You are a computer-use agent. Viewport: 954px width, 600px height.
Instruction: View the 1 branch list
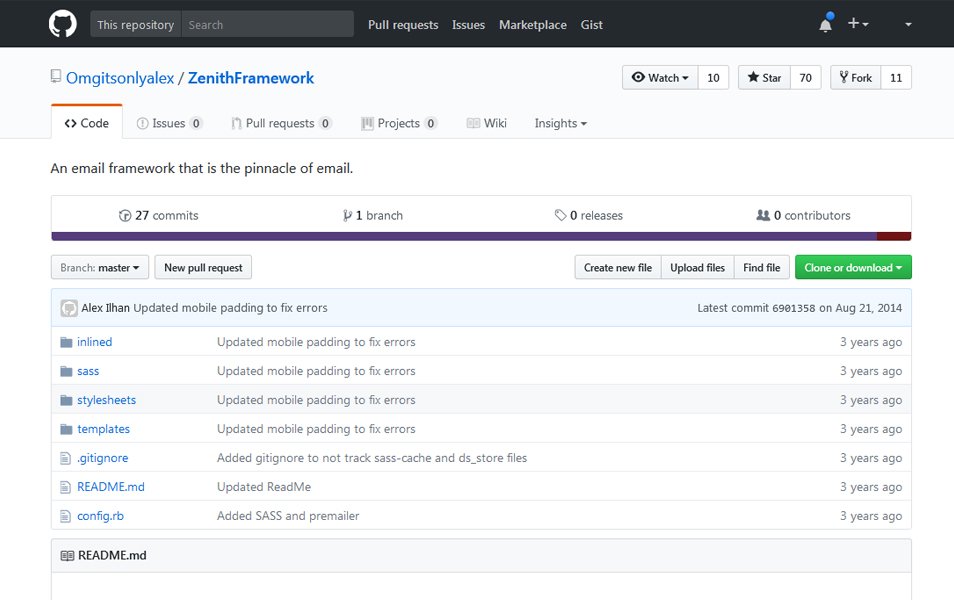372,215
